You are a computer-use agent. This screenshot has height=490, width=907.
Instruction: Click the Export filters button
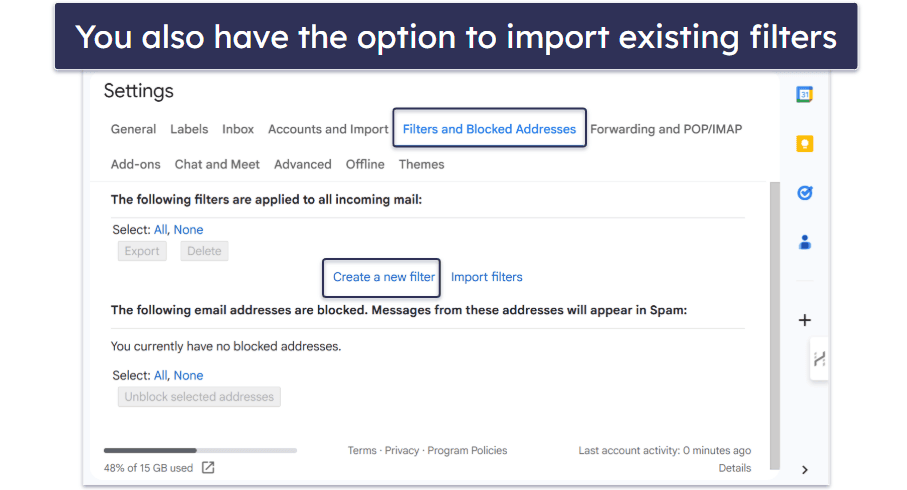142,251
